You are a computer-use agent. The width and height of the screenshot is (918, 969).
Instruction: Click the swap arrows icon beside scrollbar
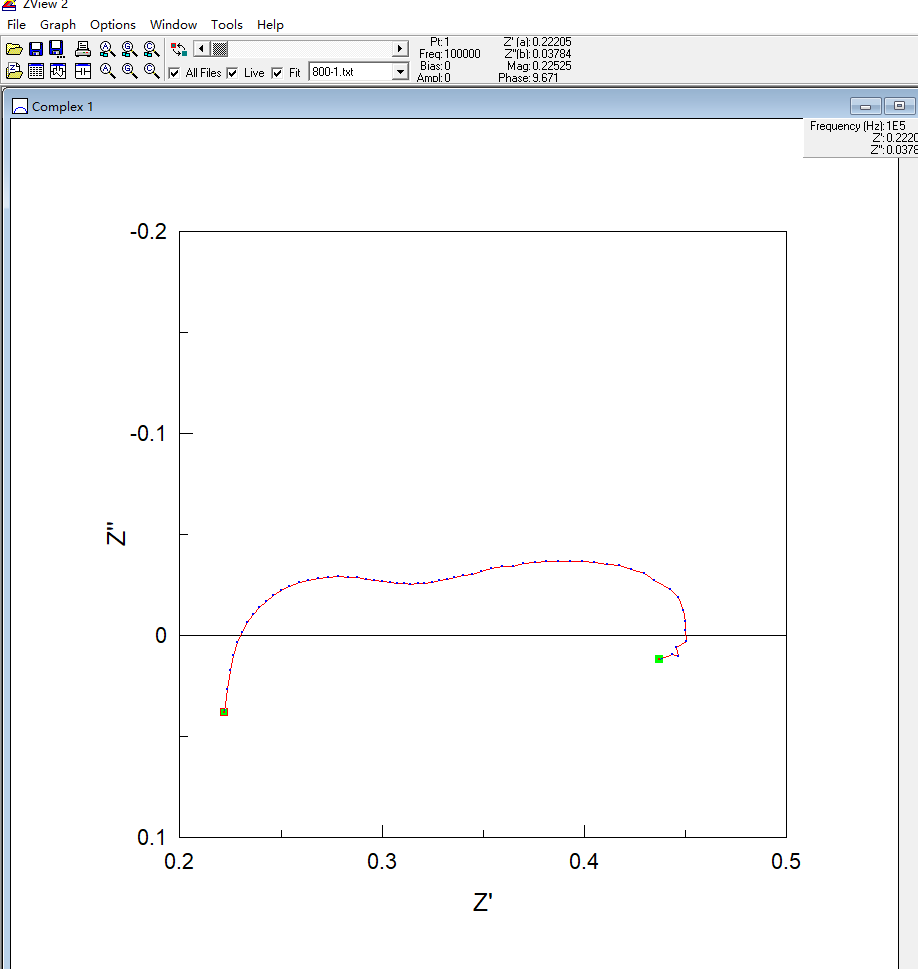[x=178, y=49]
